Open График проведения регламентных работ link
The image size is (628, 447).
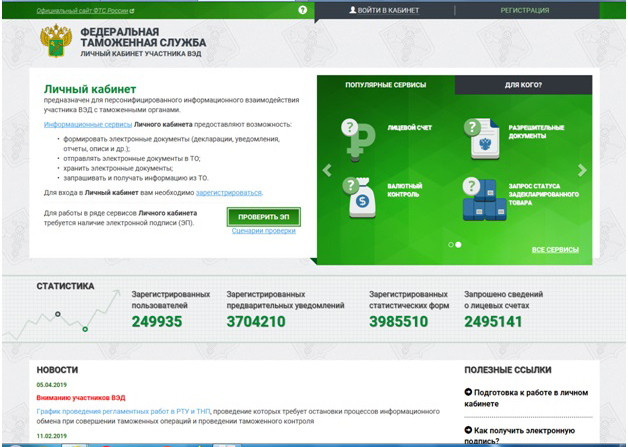pyautogui.click(x=123, y=411)
